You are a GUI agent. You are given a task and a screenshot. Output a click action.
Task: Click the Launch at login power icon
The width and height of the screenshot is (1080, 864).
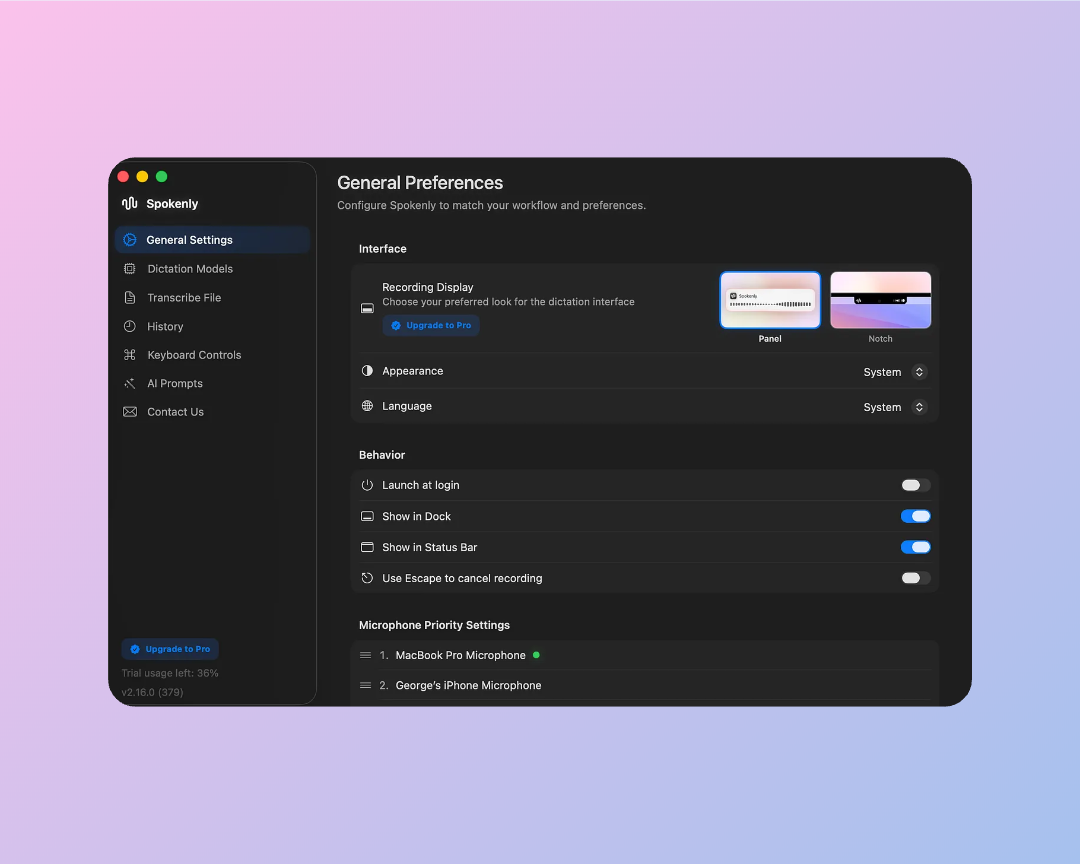coord(367,485)
